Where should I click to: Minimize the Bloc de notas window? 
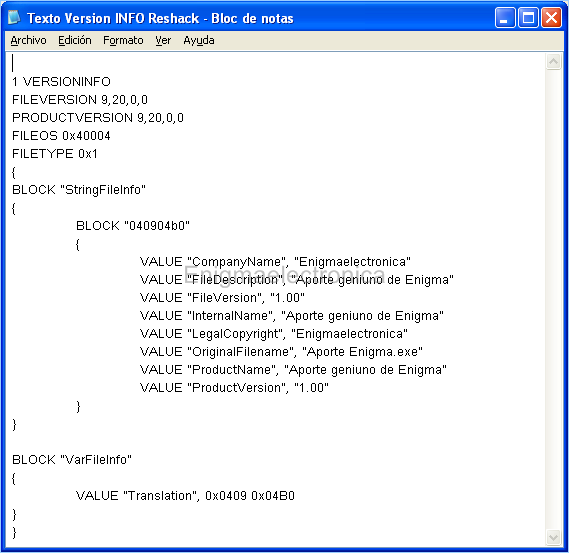(505, 17)
